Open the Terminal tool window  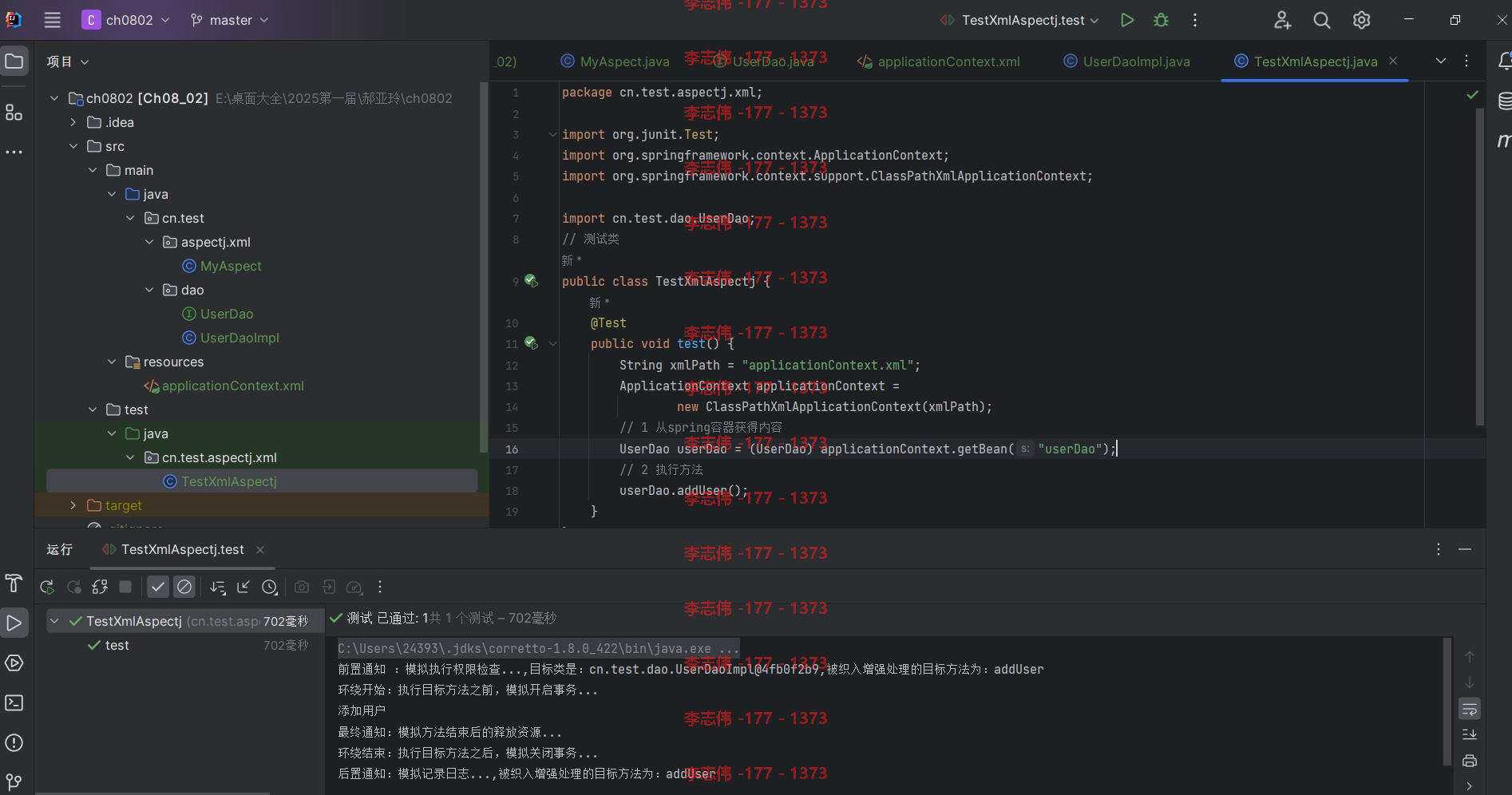point(14,702)
